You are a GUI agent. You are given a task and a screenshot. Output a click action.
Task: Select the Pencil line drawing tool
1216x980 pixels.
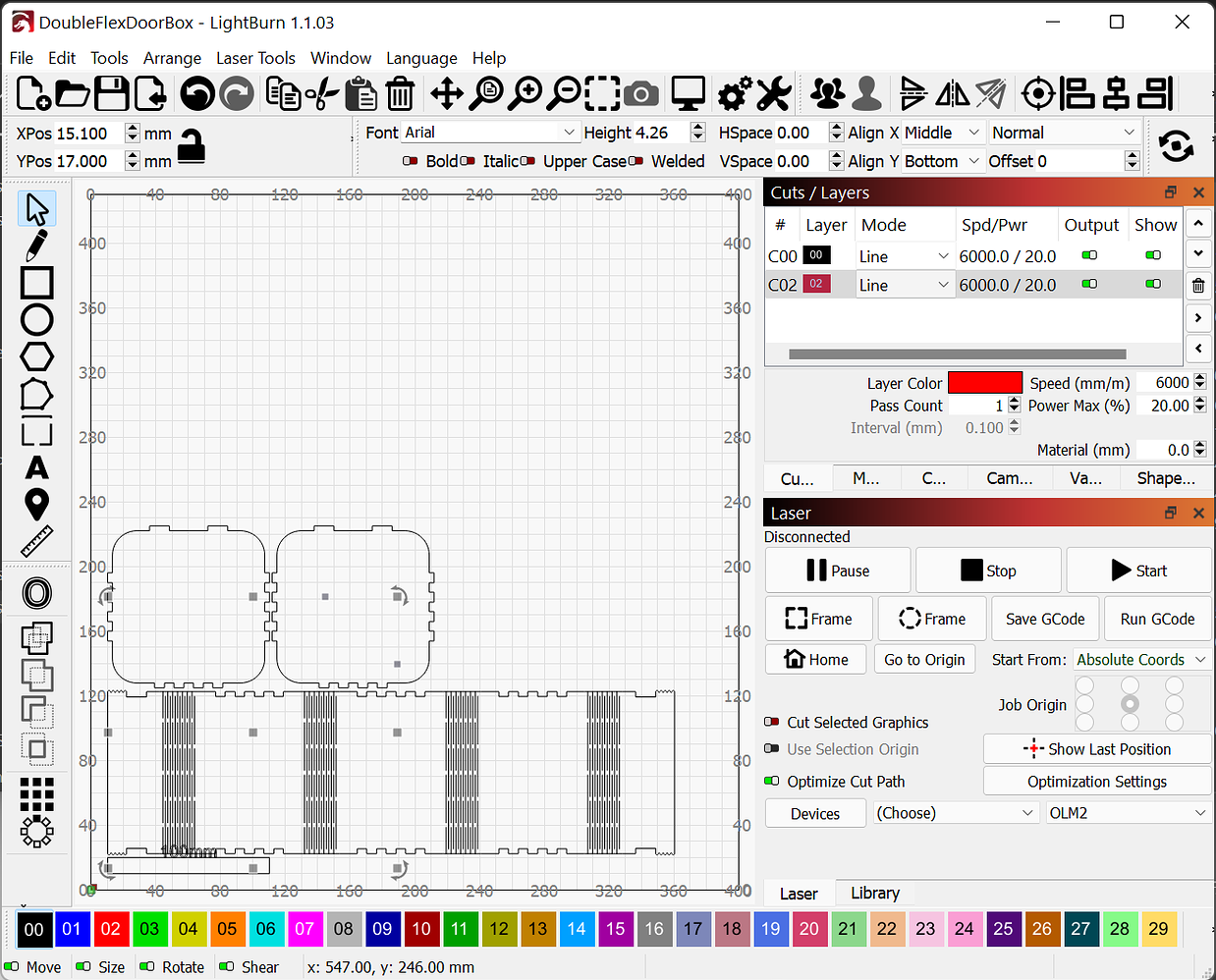(x=35, y=245)
